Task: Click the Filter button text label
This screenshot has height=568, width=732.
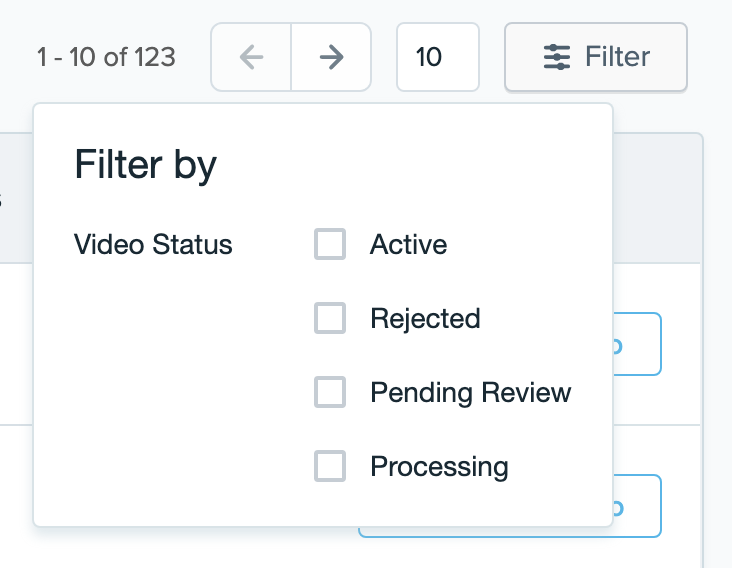Action: pyautogui.click(x=618, y=57)
